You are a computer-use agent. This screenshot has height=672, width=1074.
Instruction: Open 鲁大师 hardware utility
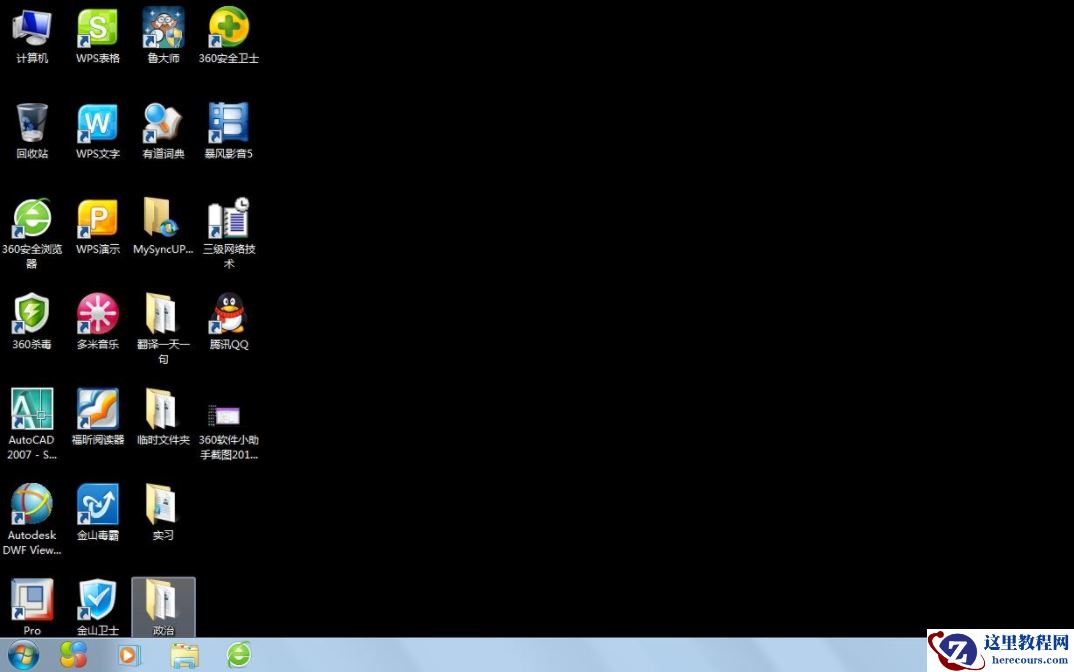coord(162,28)
